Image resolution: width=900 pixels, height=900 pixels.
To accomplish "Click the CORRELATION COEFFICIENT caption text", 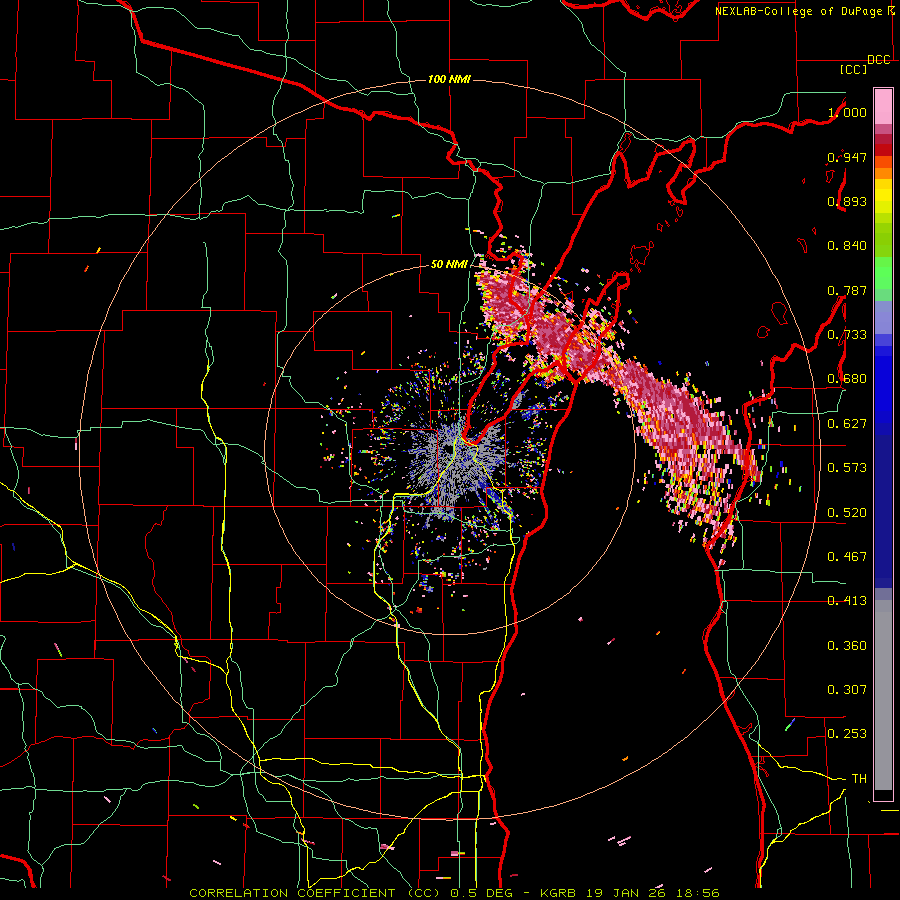I will click(292, 893).
